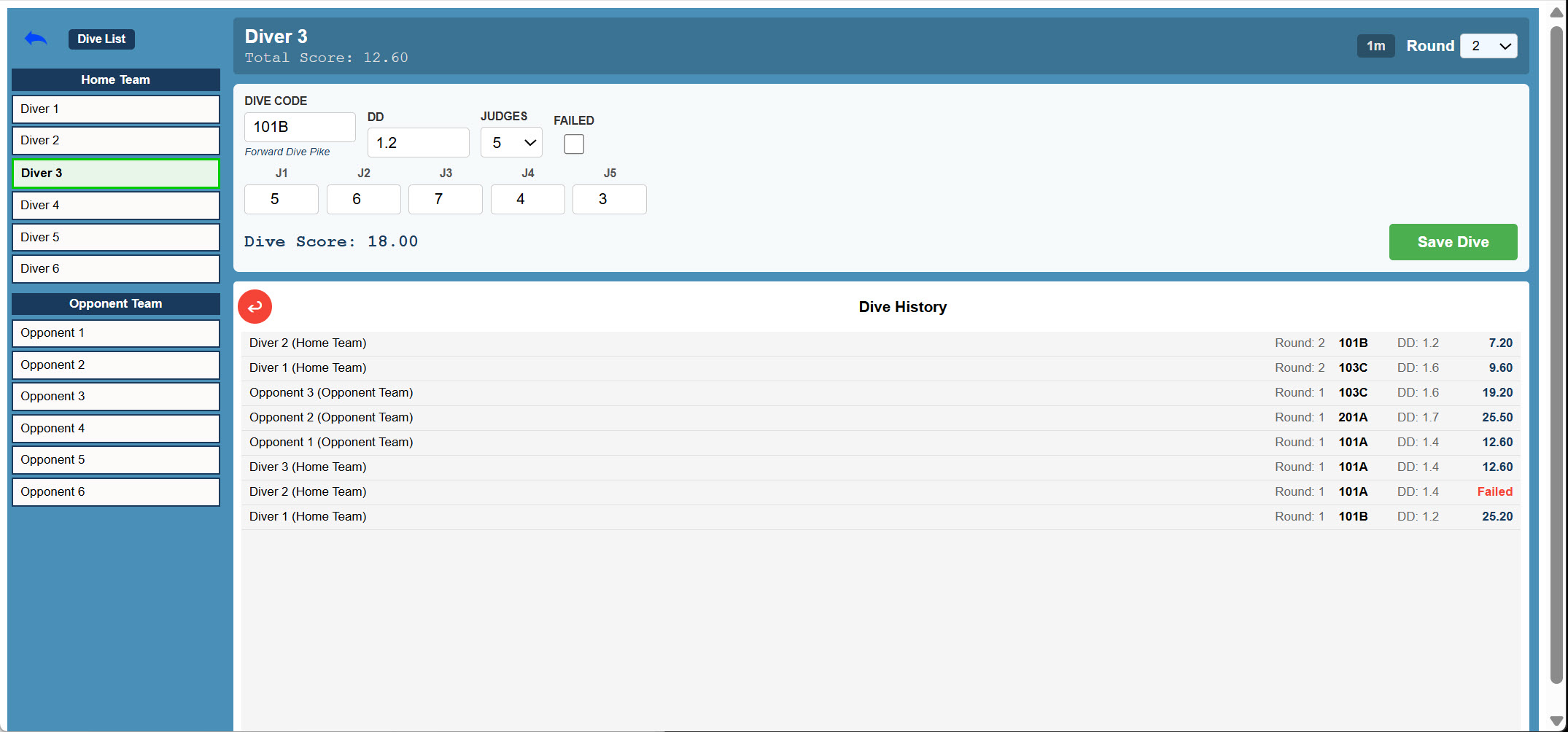1568x732 pixels.
Task: Click the 25.50 score value
Action: tap(1497, 418)
